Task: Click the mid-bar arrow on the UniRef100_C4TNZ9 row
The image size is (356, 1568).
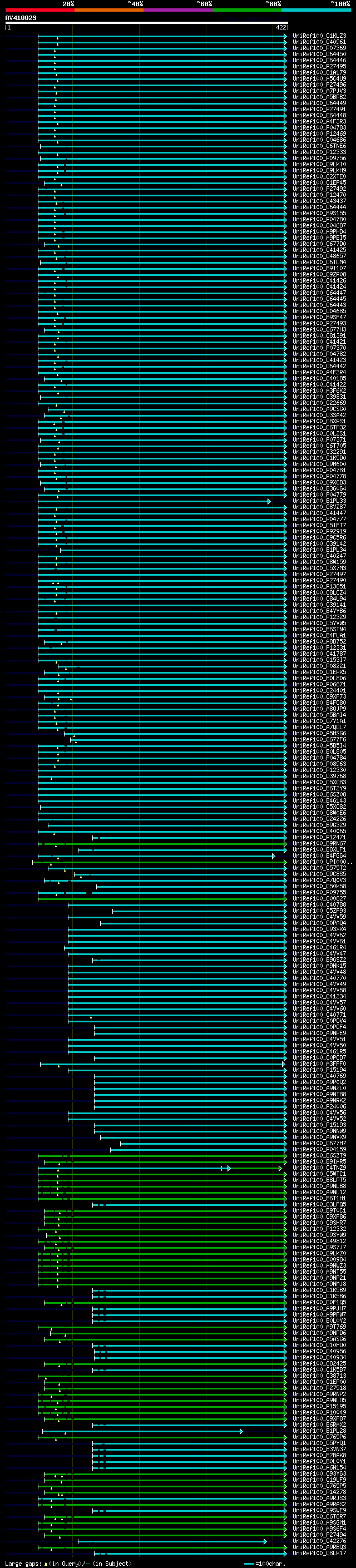Action: coord(229,1168)
